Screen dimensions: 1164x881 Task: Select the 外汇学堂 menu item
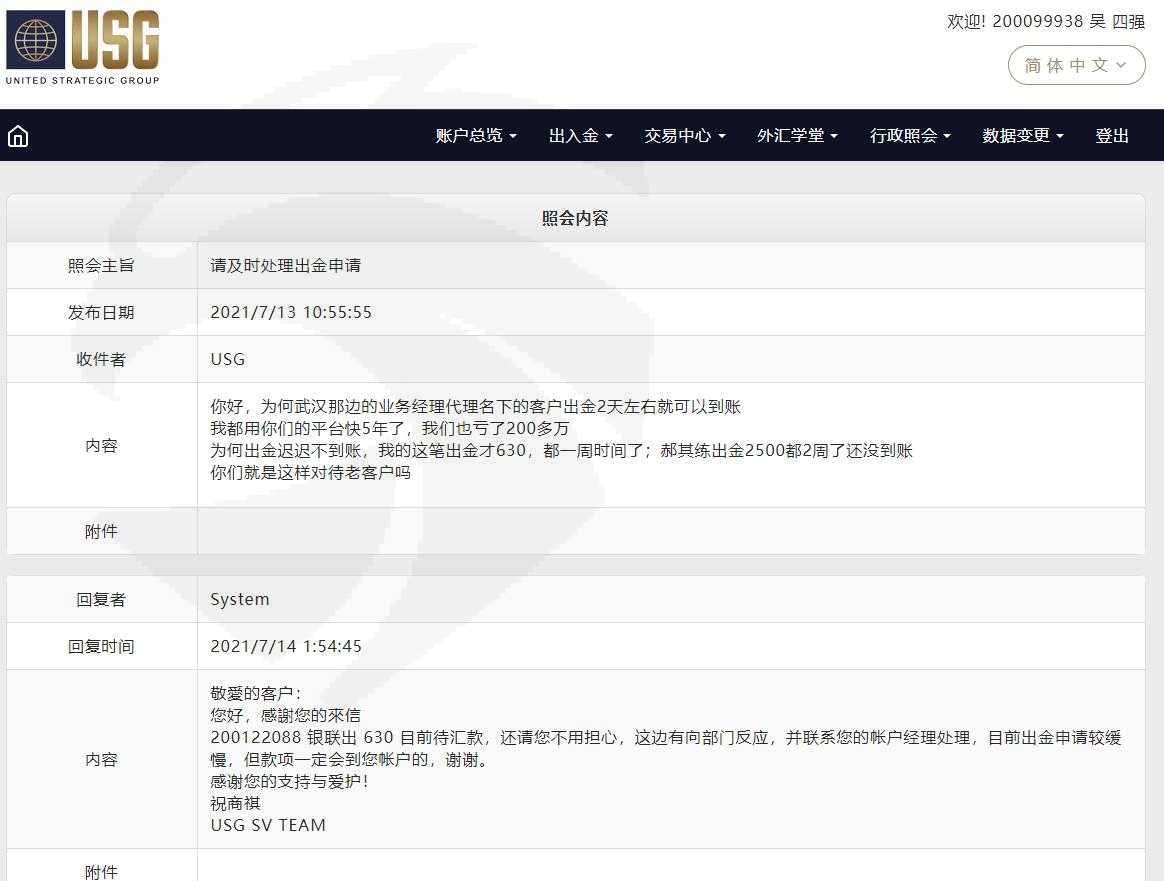pos(797,136)
